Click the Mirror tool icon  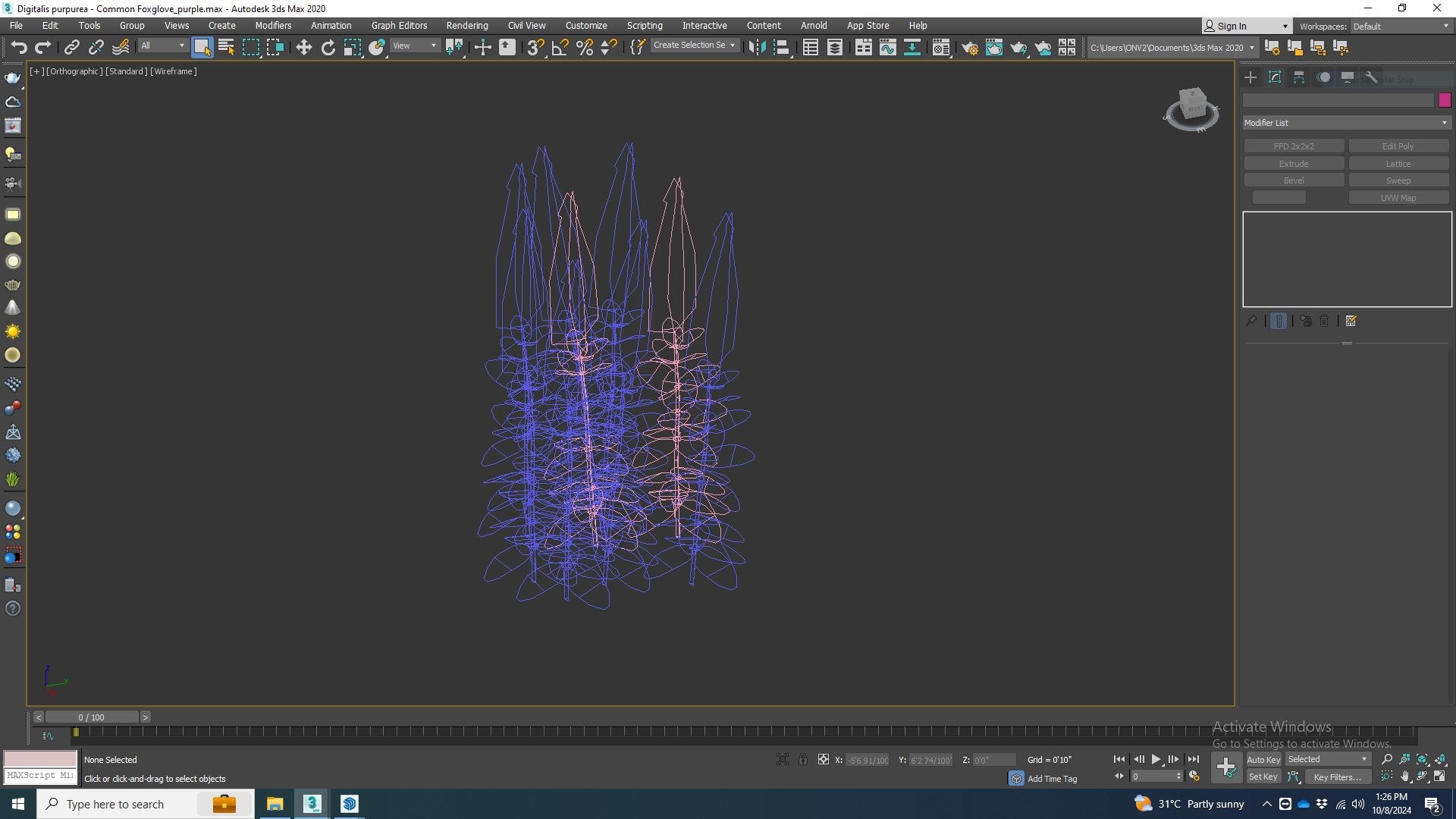757,47
